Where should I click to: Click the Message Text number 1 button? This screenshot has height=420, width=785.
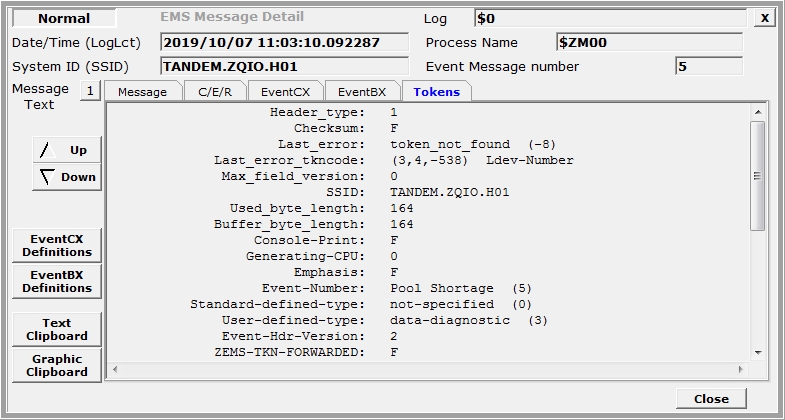89,91
